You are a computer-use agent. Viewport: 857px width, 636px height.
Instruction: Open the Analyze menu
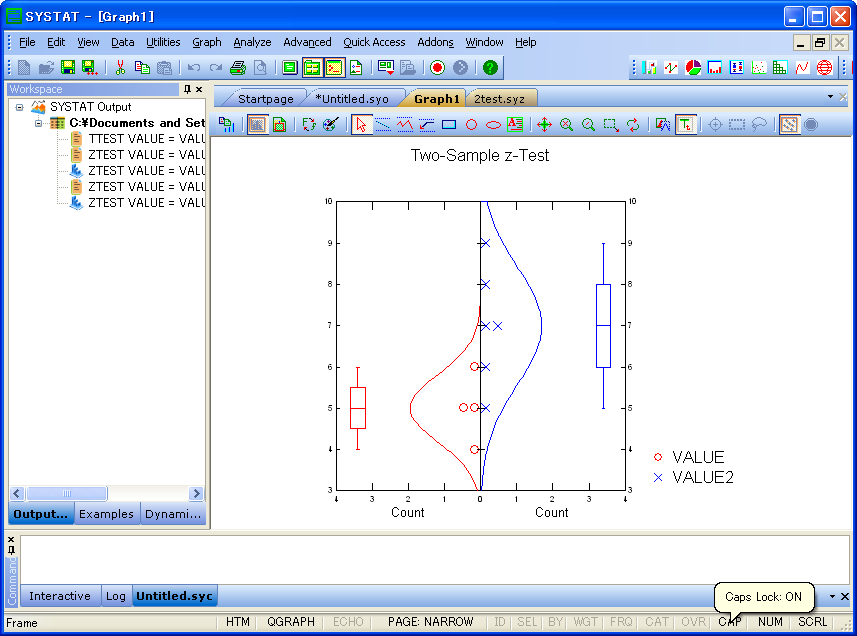tap(252, 42)
